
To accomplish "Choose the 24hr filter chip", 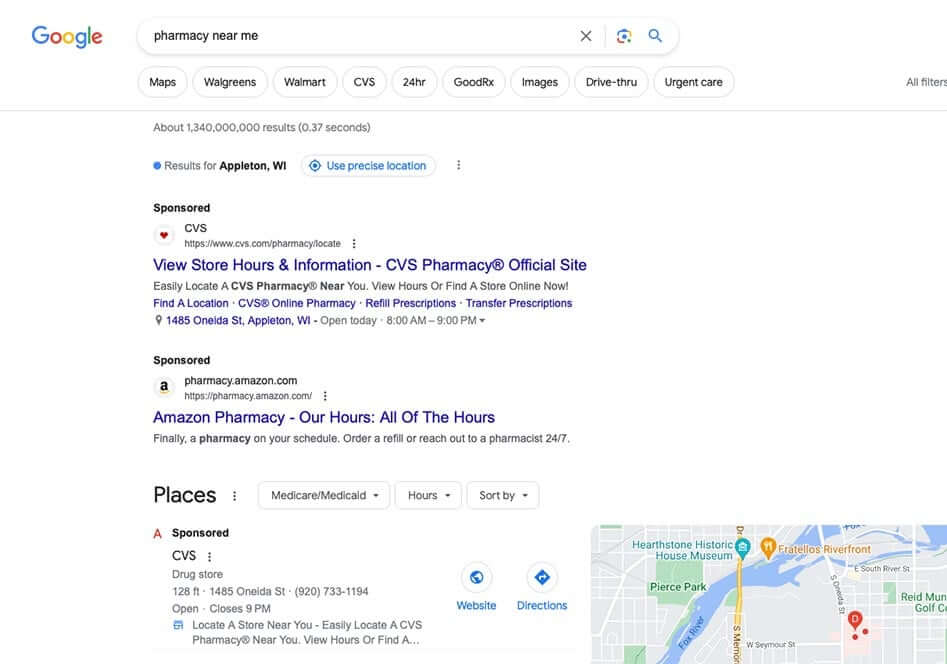I will click(x=414, y=82).
